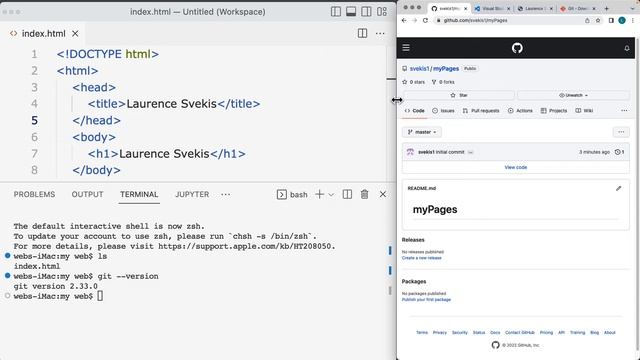Viewport: 640px width, 360px height.
Task: Close the terminal panel
Action: click(x=383, y=194)
